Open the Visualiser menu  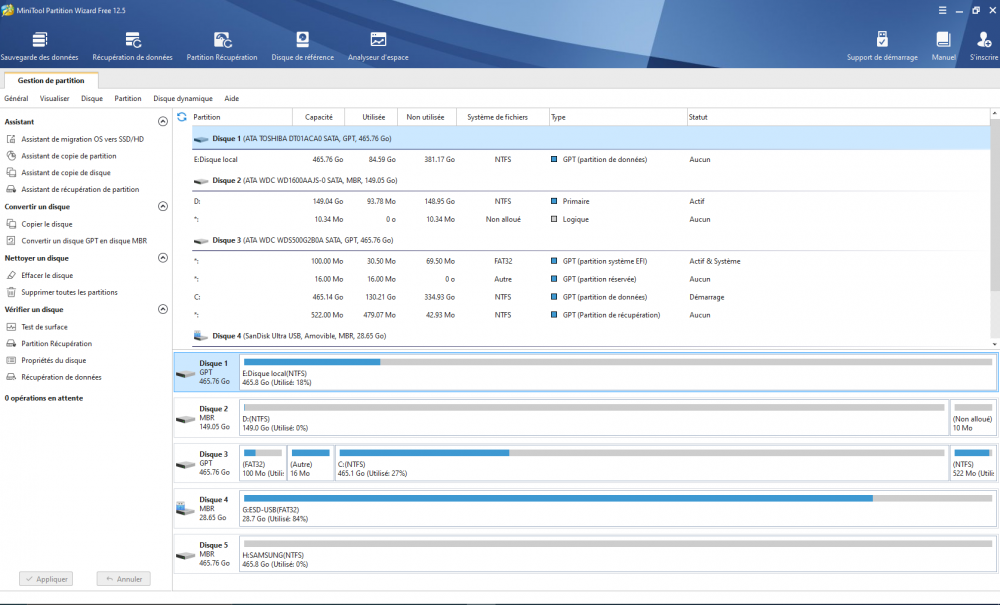click(55, 99)
